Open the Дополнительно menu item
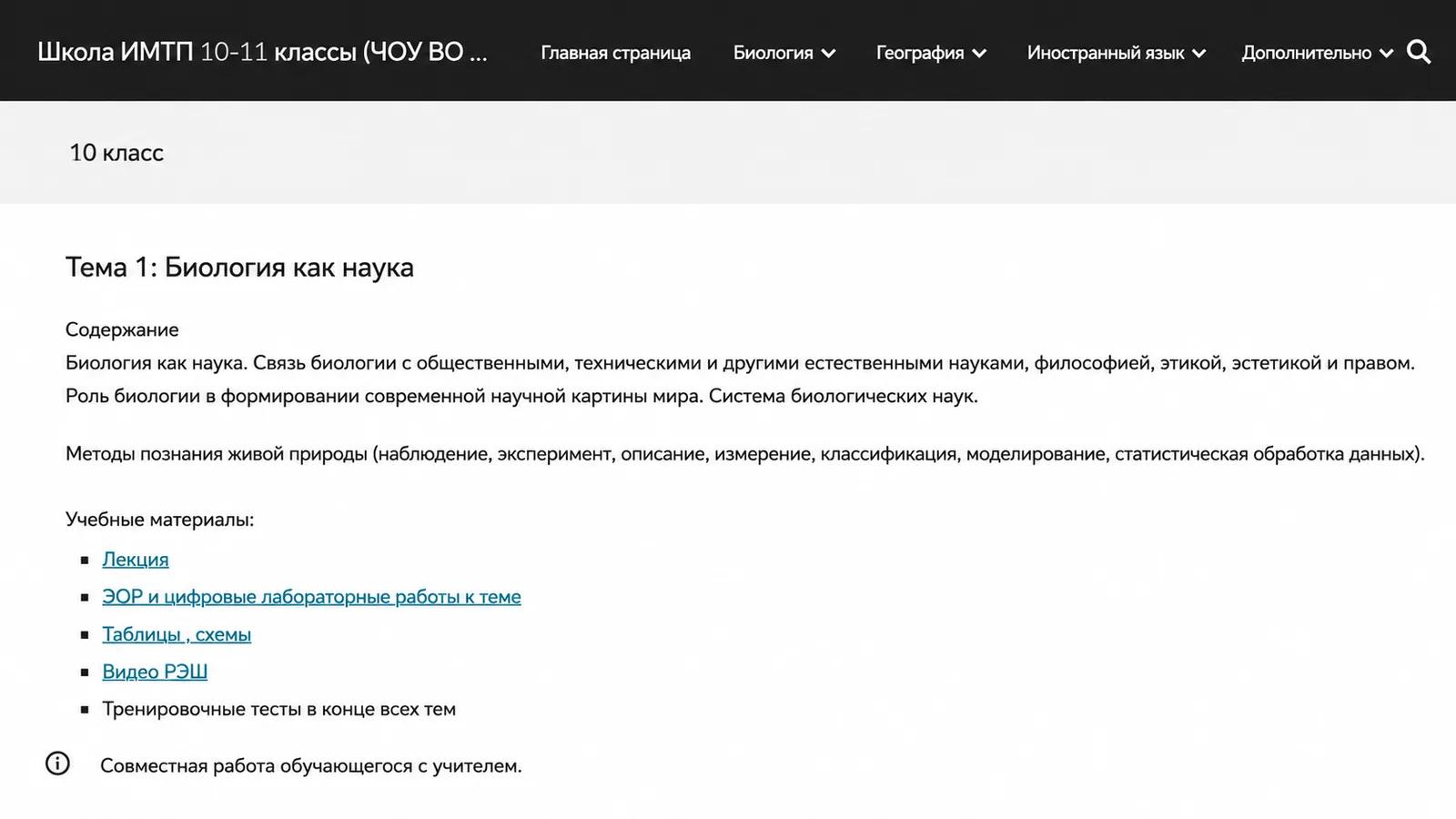 click(x=1306, y=53)
